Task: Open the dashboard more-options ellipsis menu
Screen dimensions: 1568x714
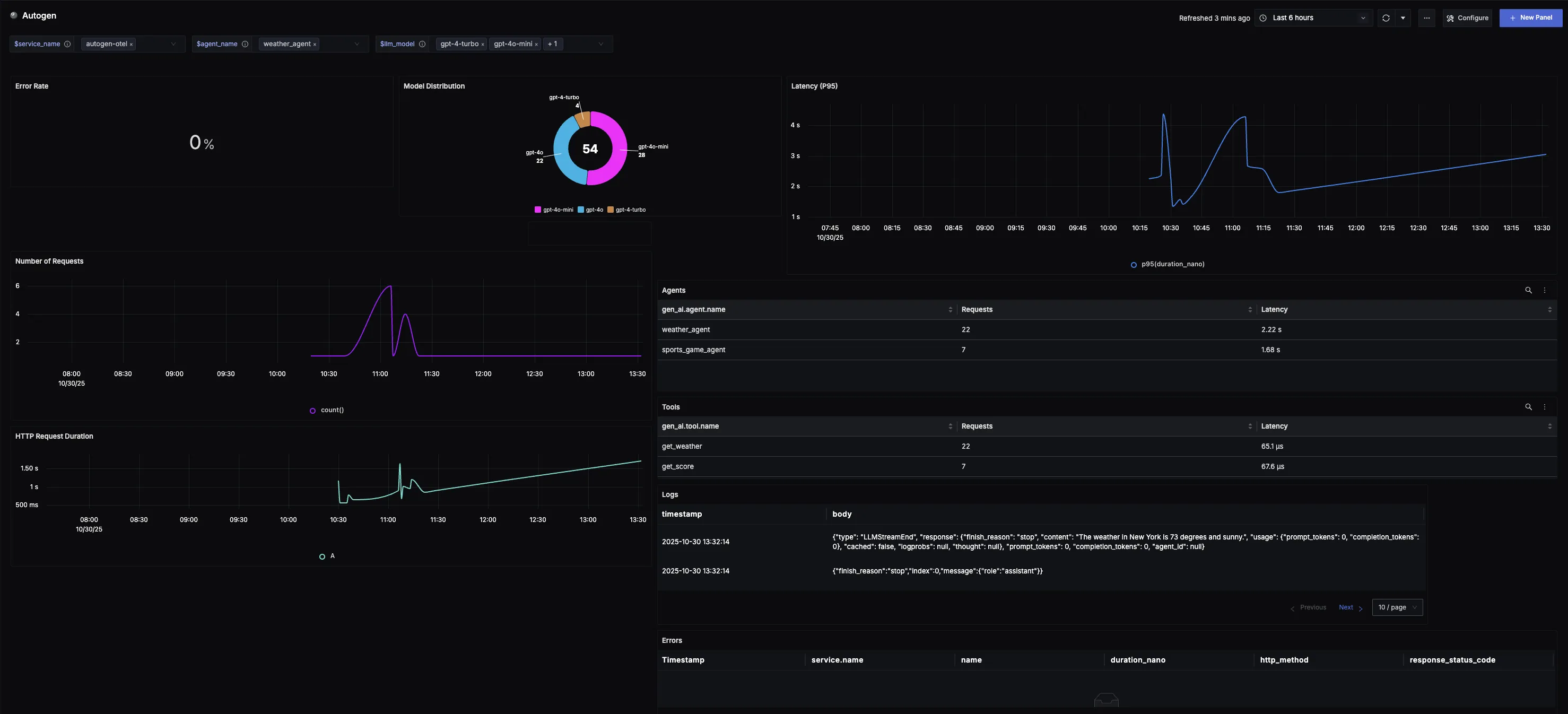Action: (x=1426, y=18)
